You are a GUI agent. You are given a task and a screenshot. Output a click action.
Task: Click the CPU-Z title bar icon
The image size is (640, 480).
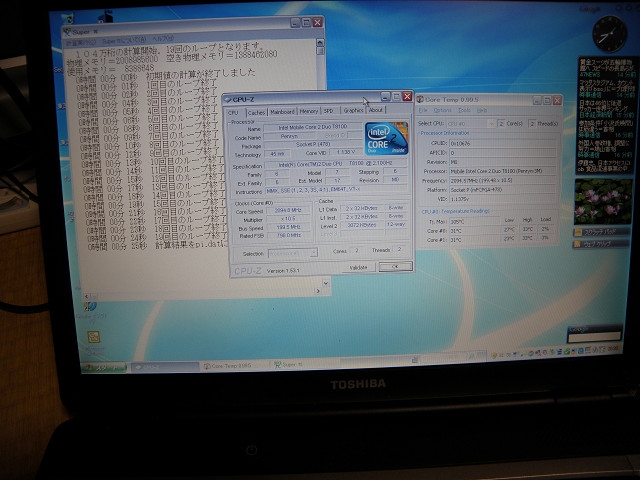pos(227,99)
